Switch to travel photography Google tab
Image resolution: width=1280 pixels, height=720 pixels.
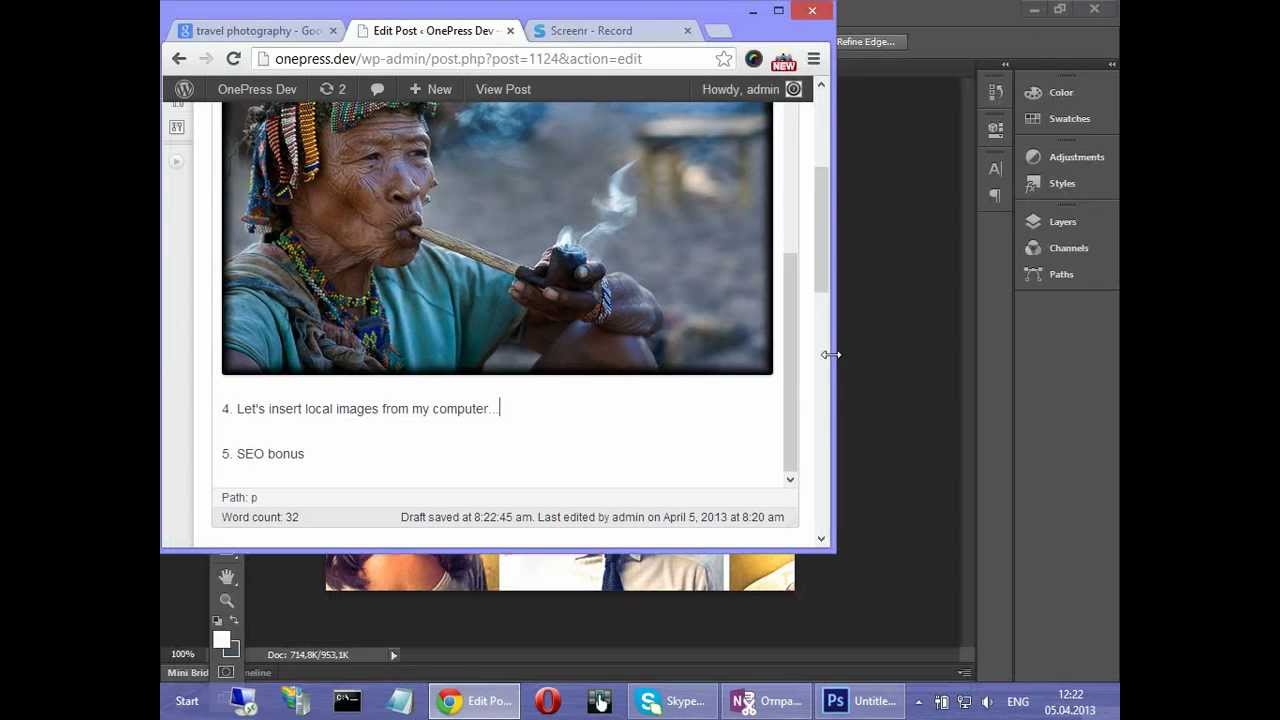[x=258, y=31]
